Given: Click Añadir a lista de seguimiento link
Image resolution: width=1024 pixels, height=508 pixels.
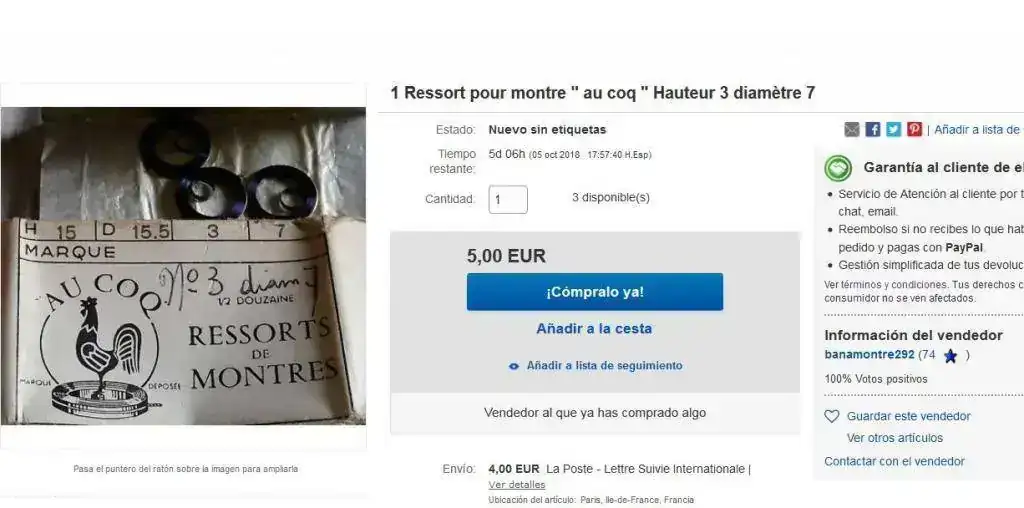Looking at the screenshot, I should [605, 366].
